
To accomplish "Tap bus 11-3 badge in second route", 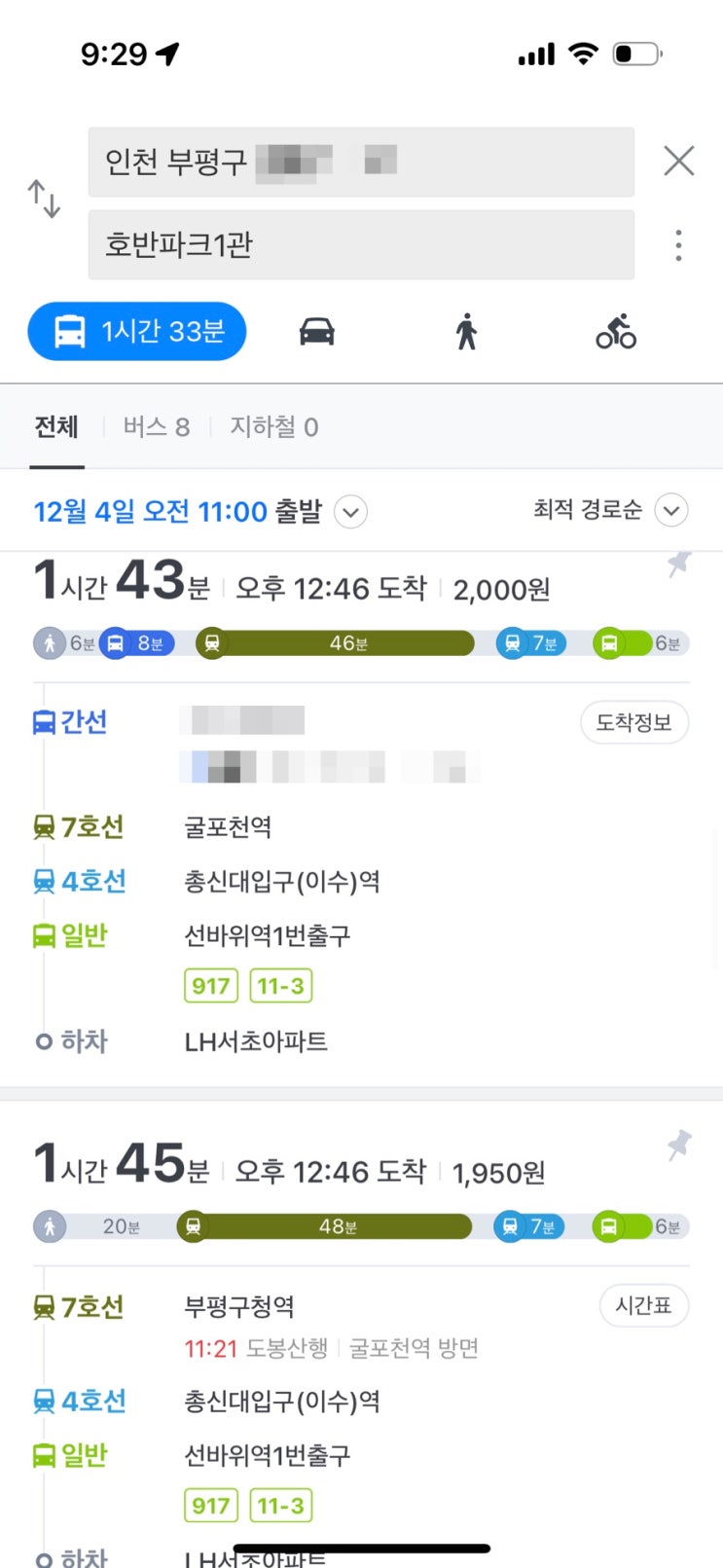I will pyautogui.click(x=280, y=1506).
